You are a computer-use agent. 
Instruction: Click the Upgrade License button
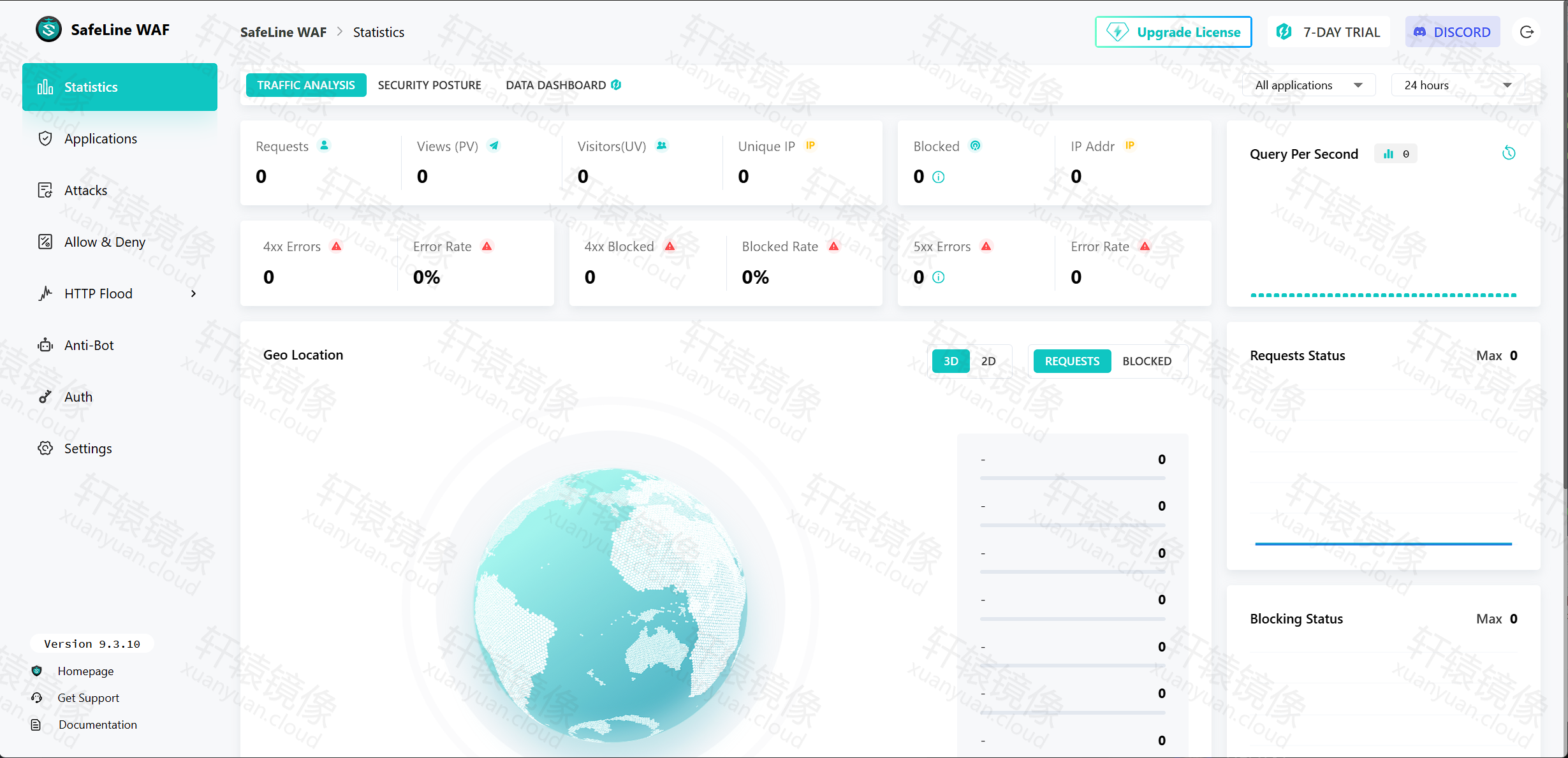coord(1173,32)
